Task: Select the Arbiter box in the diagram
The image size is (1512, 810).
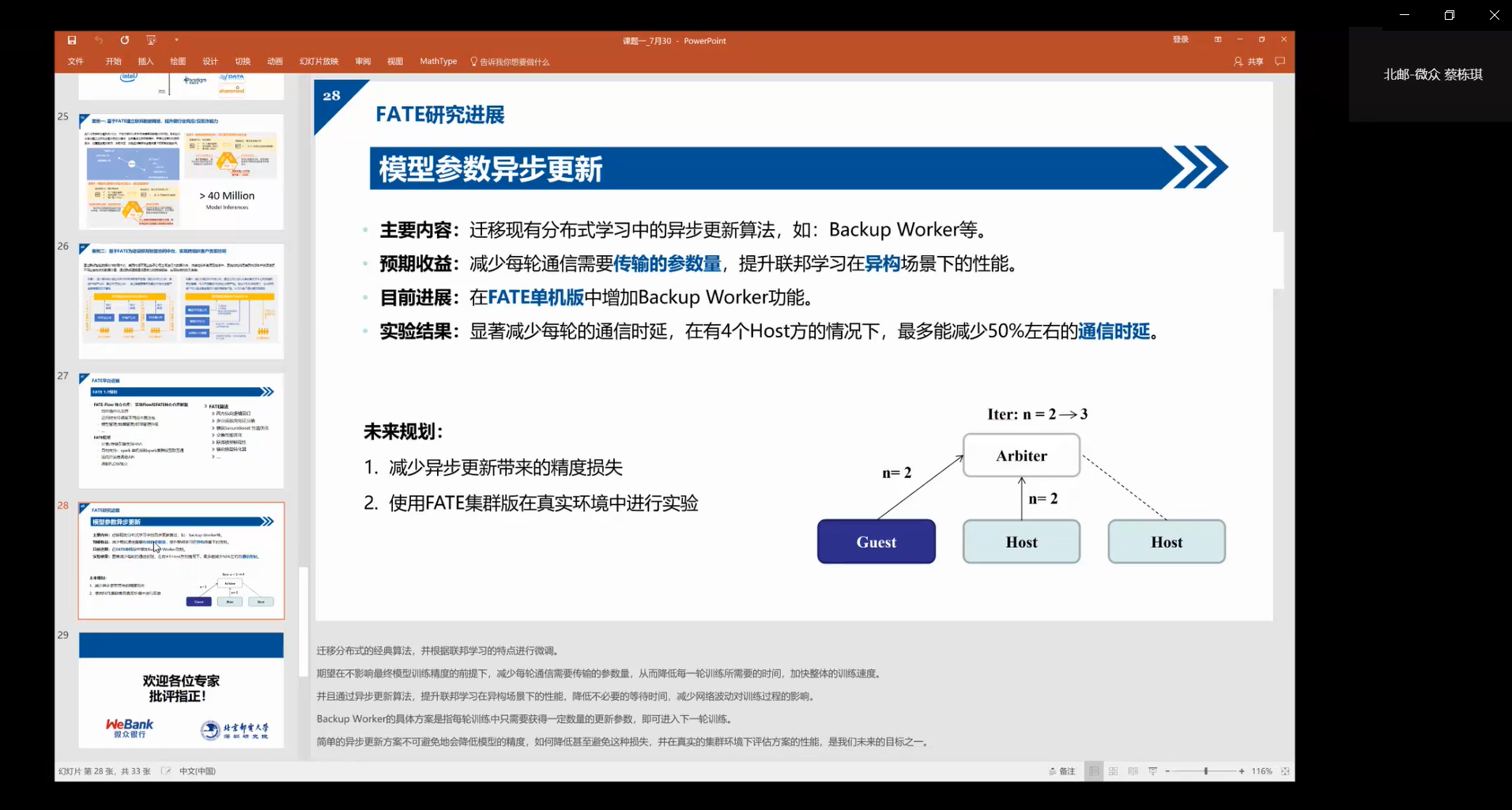Action: click(1021, 455)
